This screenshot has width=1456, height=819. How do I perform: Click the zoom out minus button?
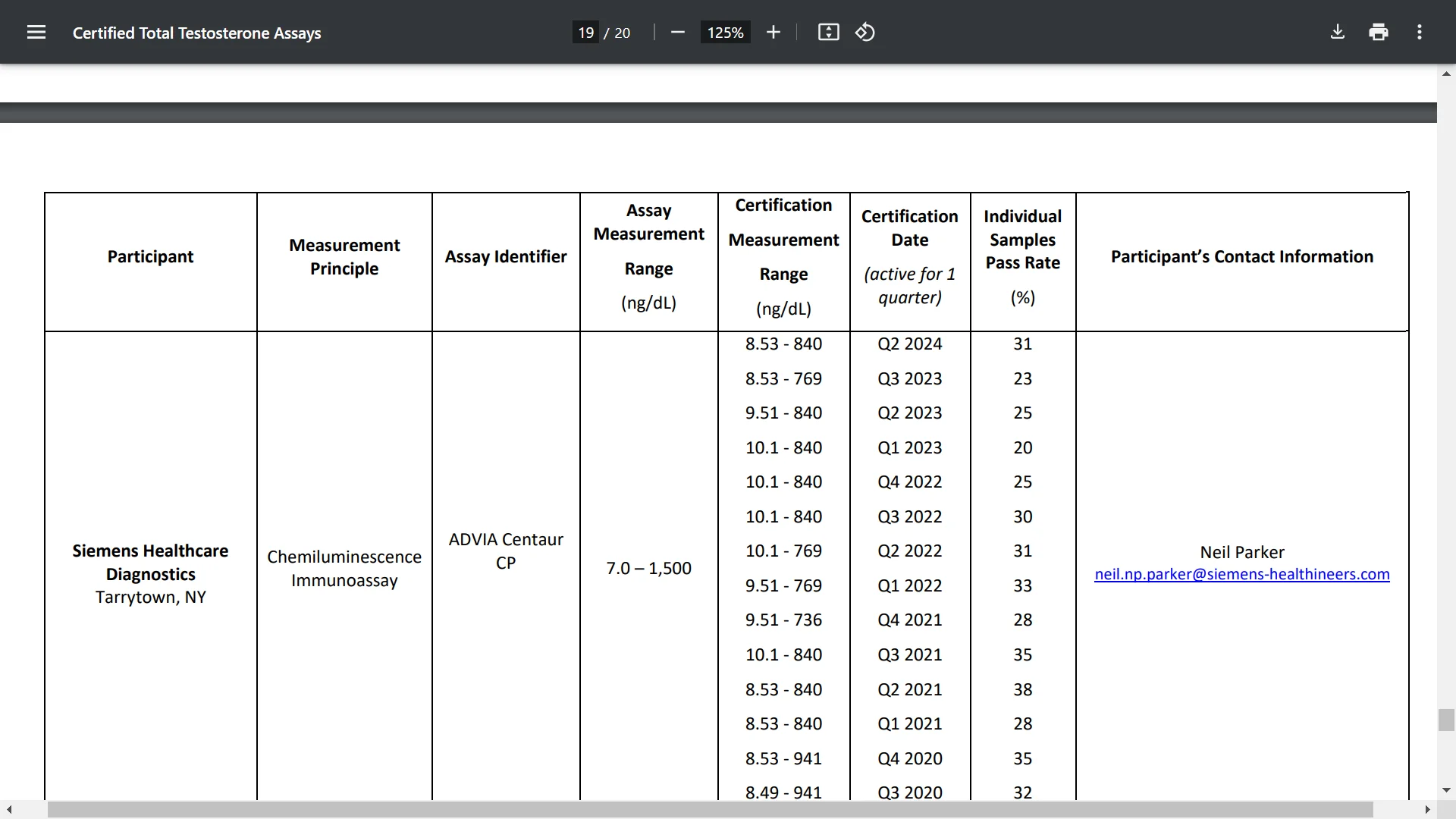[x=678, y=32]
